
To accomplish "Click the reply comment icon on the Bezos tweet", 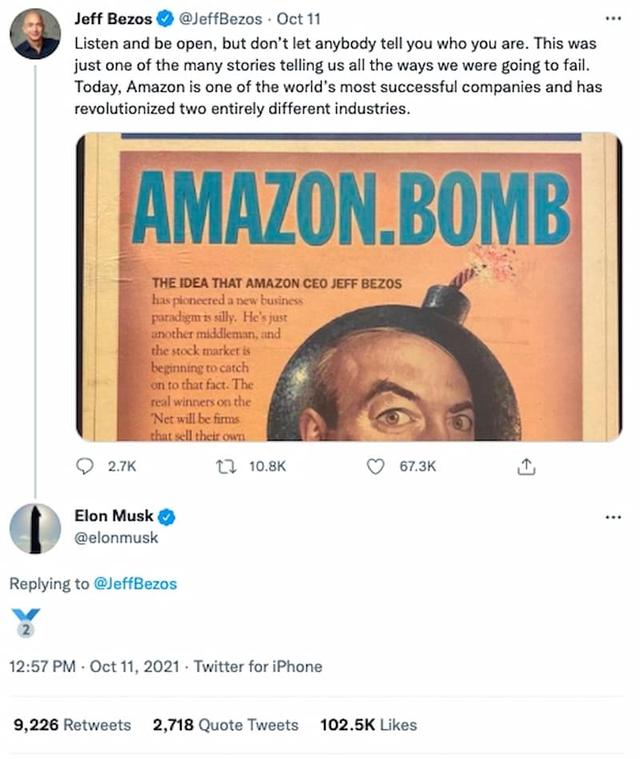I will click(85, 466).
